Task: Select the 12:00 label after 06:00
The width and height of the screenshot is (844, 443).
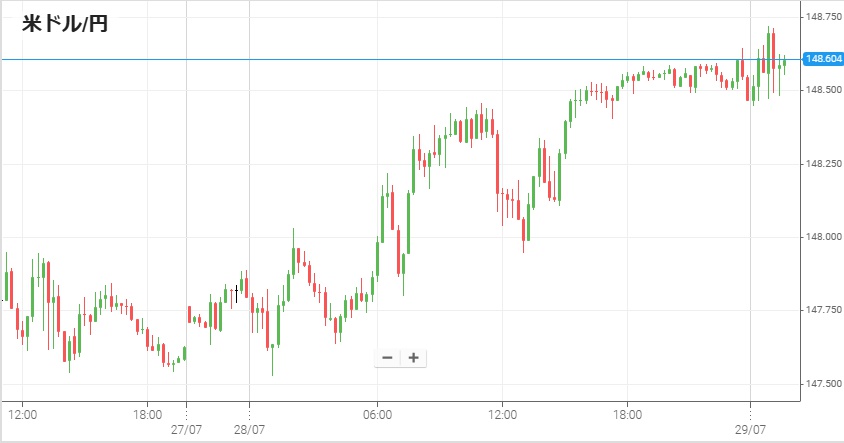Action: coord(503,415)
